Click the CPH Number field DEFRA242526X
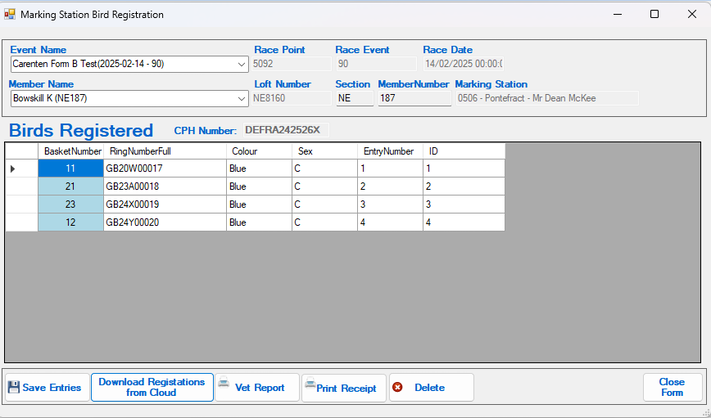Image resolution: width=711 pixels, height=418 pixels. [x=286, y=131]
